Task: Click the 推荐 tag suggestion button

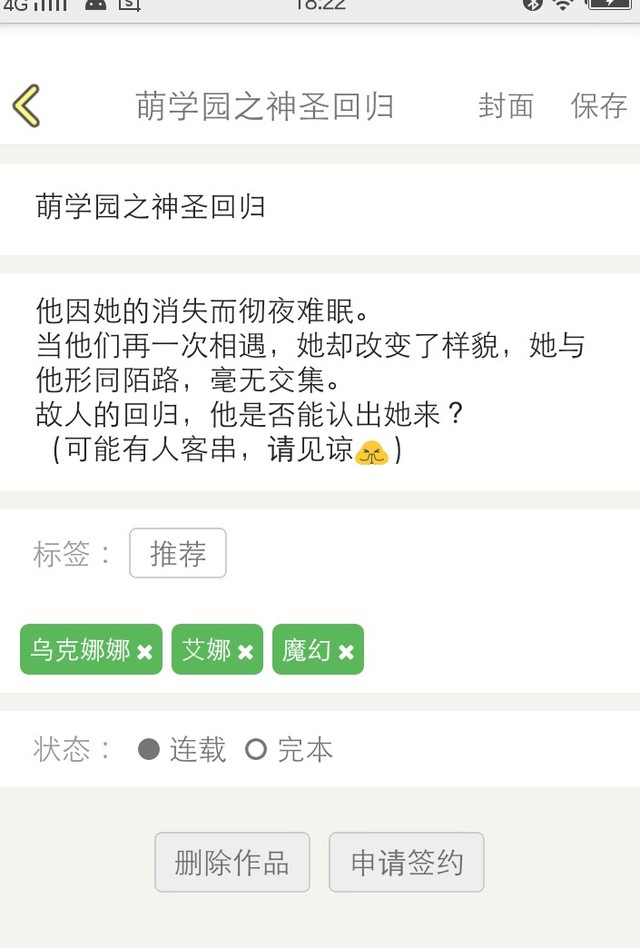Action: tap(178, 553)
